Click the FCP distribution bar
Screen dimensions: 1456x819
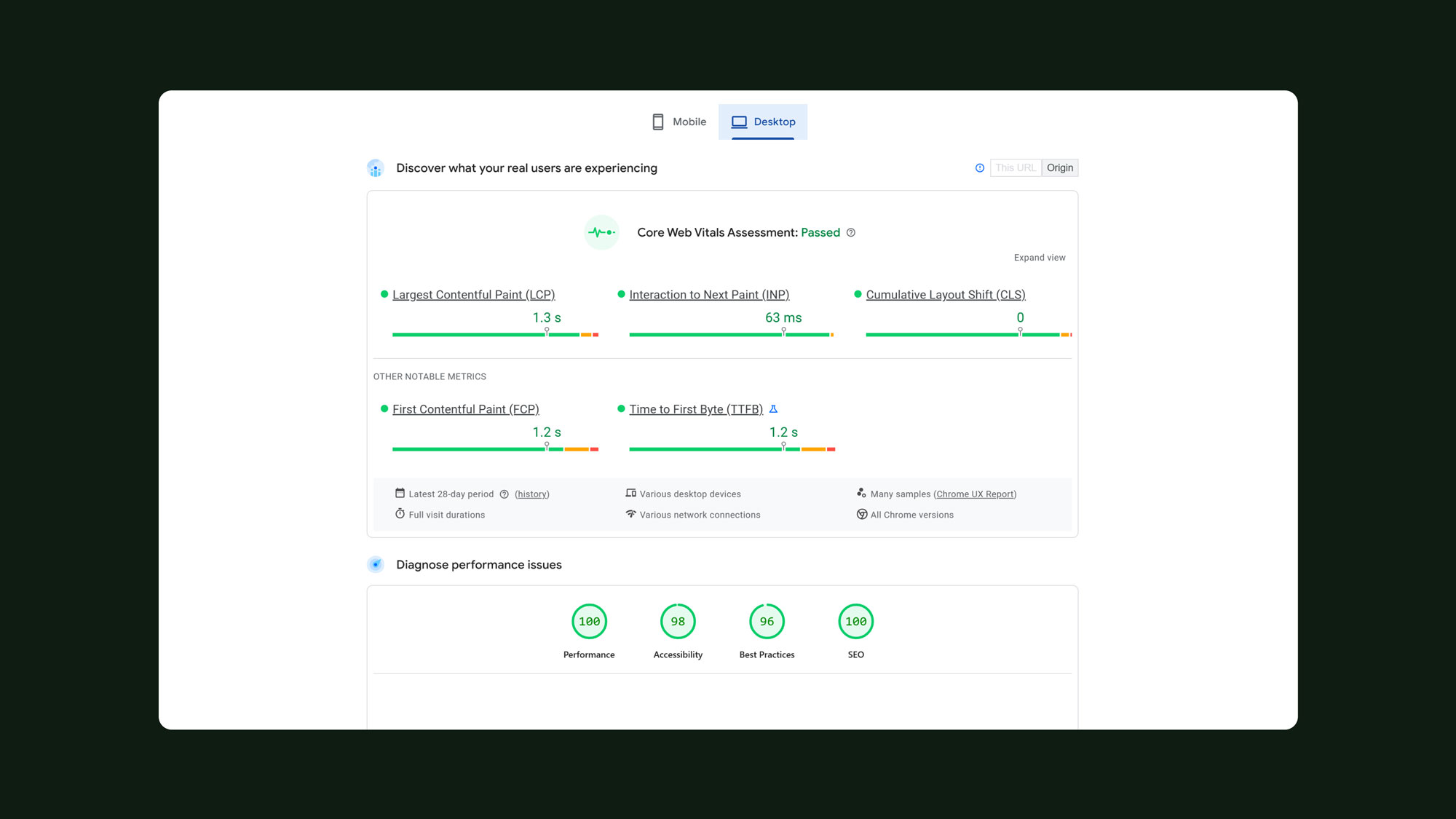[x=495, y=449]
